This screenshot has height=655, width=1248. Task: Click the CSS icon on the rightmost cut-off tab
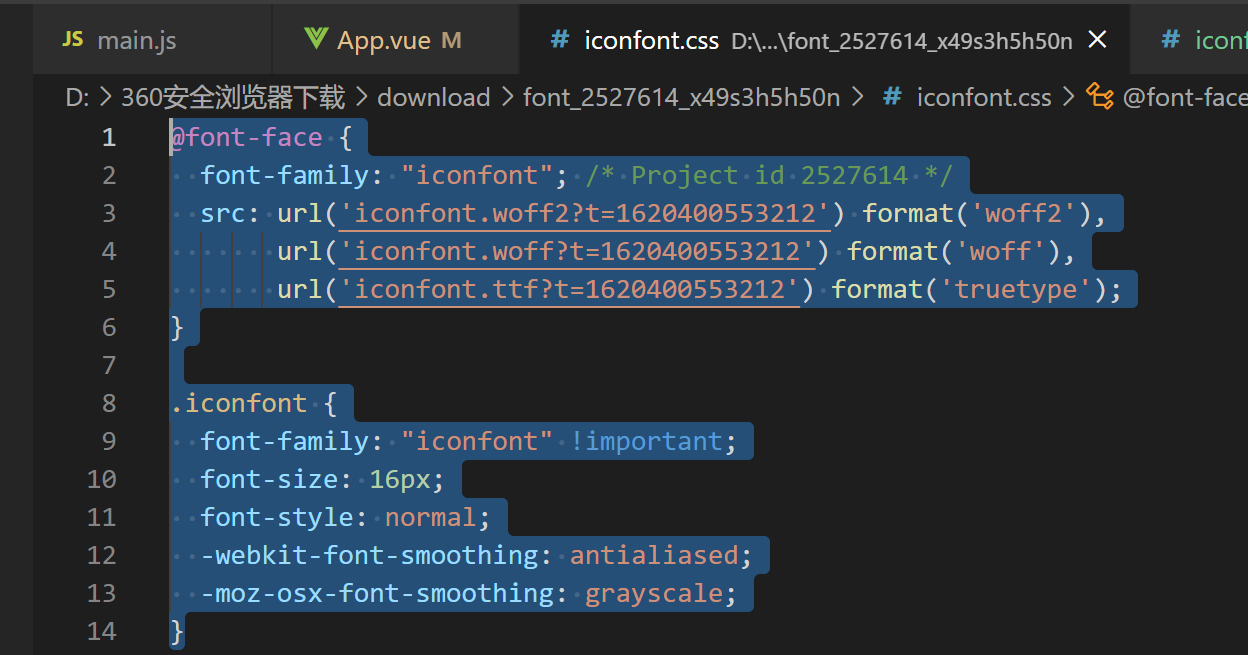pos(1170,39)
